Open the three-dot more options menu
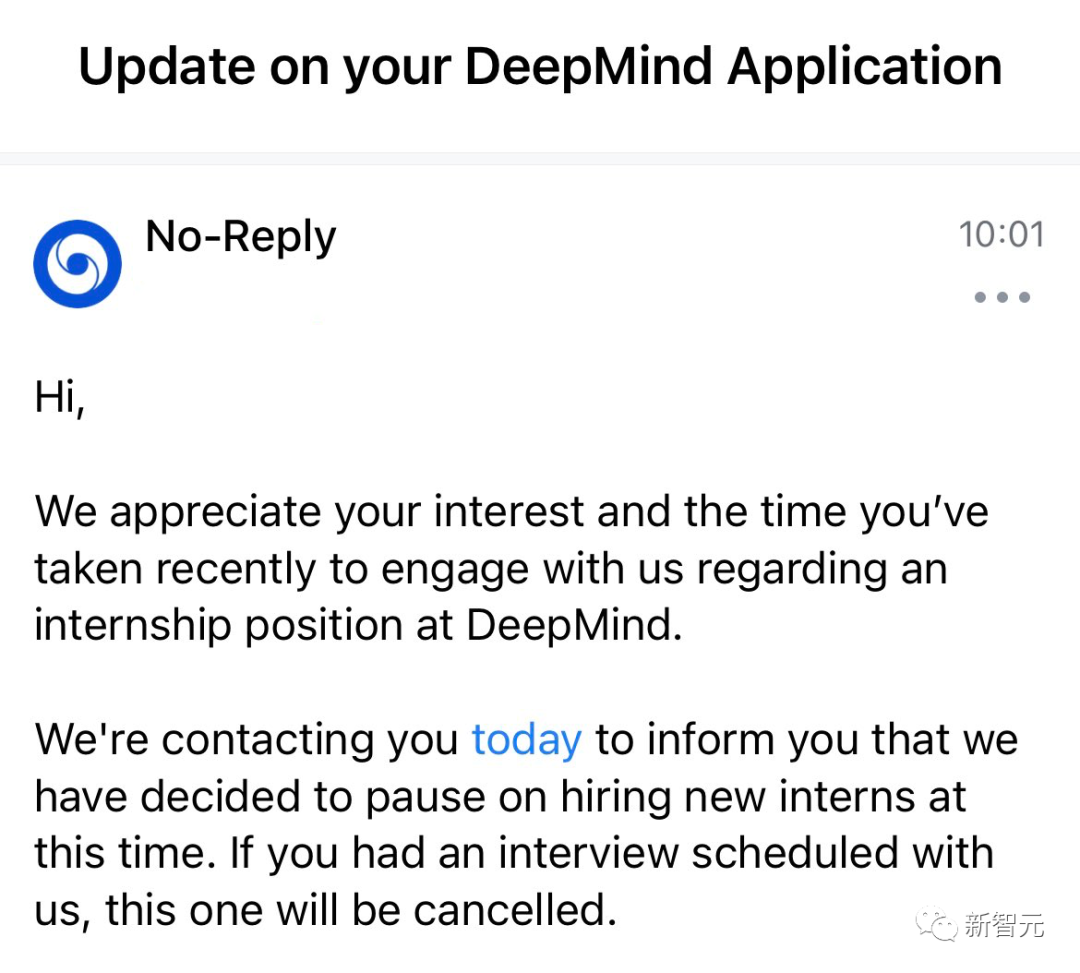 (x=1001, y=297)
